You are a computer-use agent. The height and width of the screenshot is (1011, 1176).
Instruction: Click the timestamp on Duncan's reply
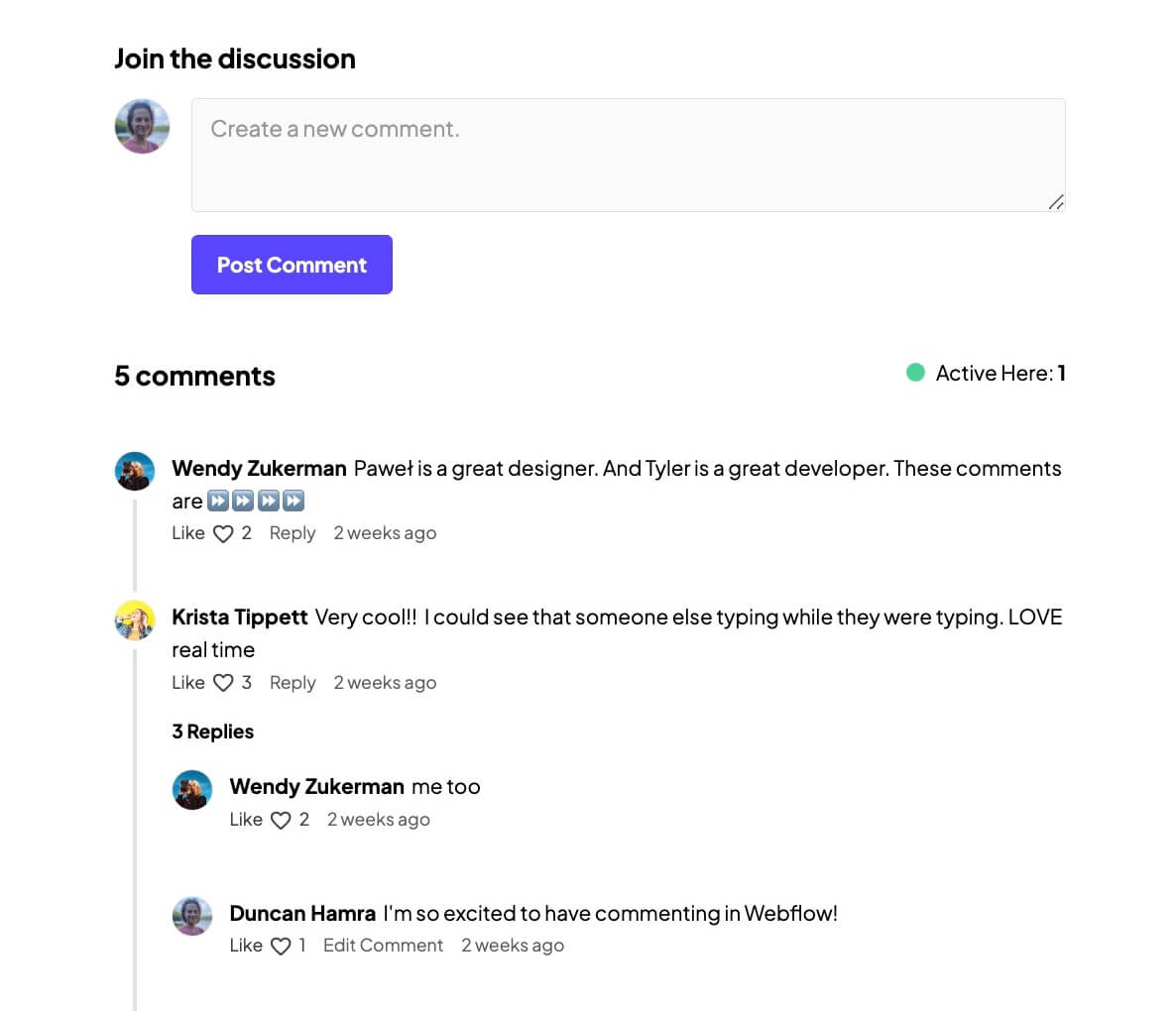click(513, 945)
